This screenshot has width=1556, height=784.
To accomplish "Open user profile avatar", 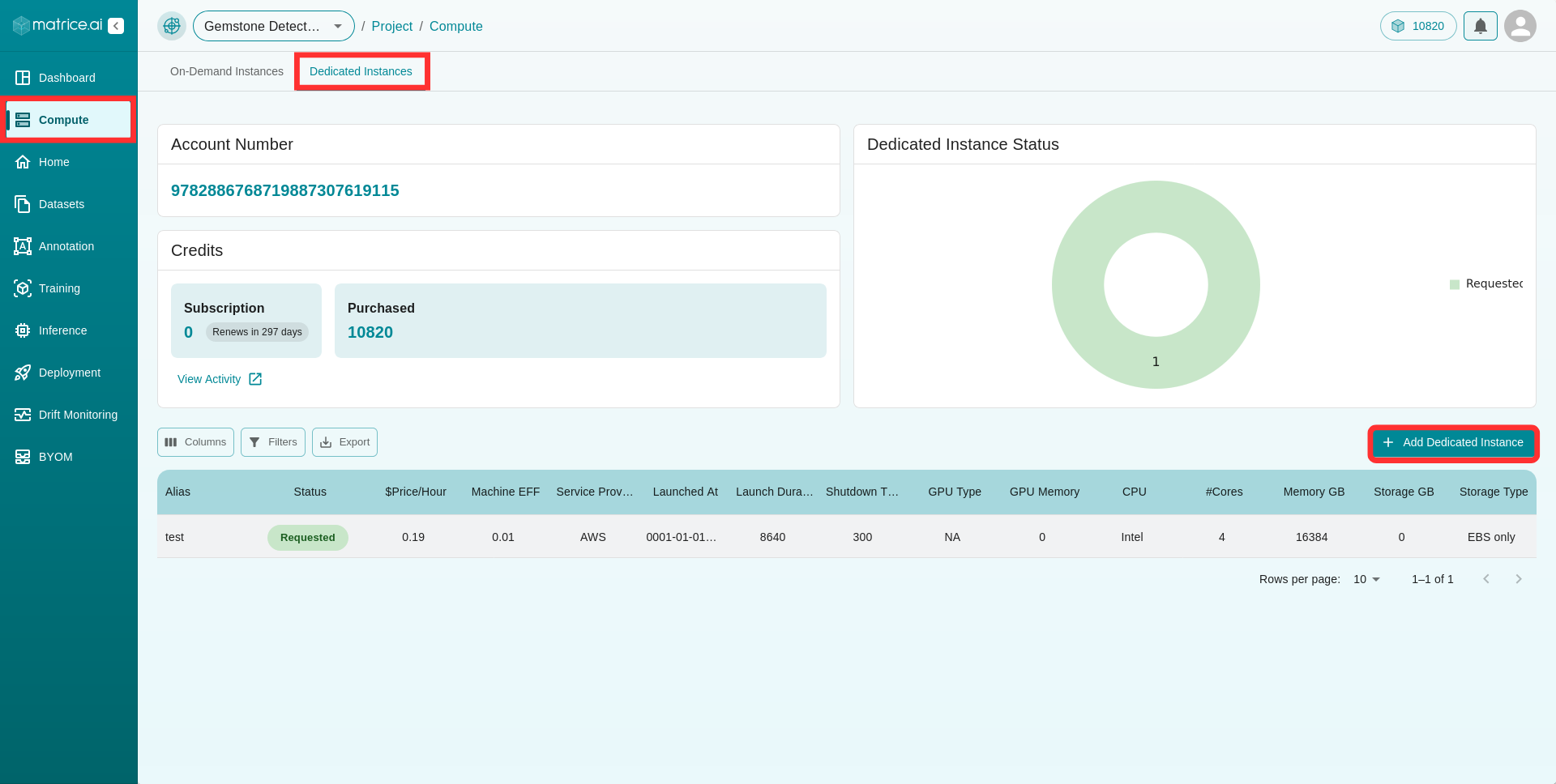I will point(1520,26).
